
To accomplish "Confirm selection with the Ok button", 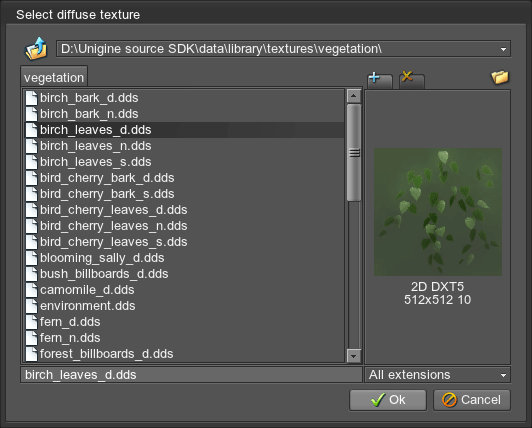I will tap(388, 400).
